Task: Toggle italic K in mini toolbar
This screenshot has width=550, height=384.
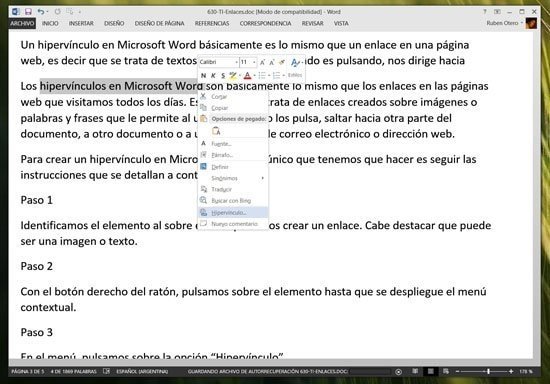Action: (213, 75)
